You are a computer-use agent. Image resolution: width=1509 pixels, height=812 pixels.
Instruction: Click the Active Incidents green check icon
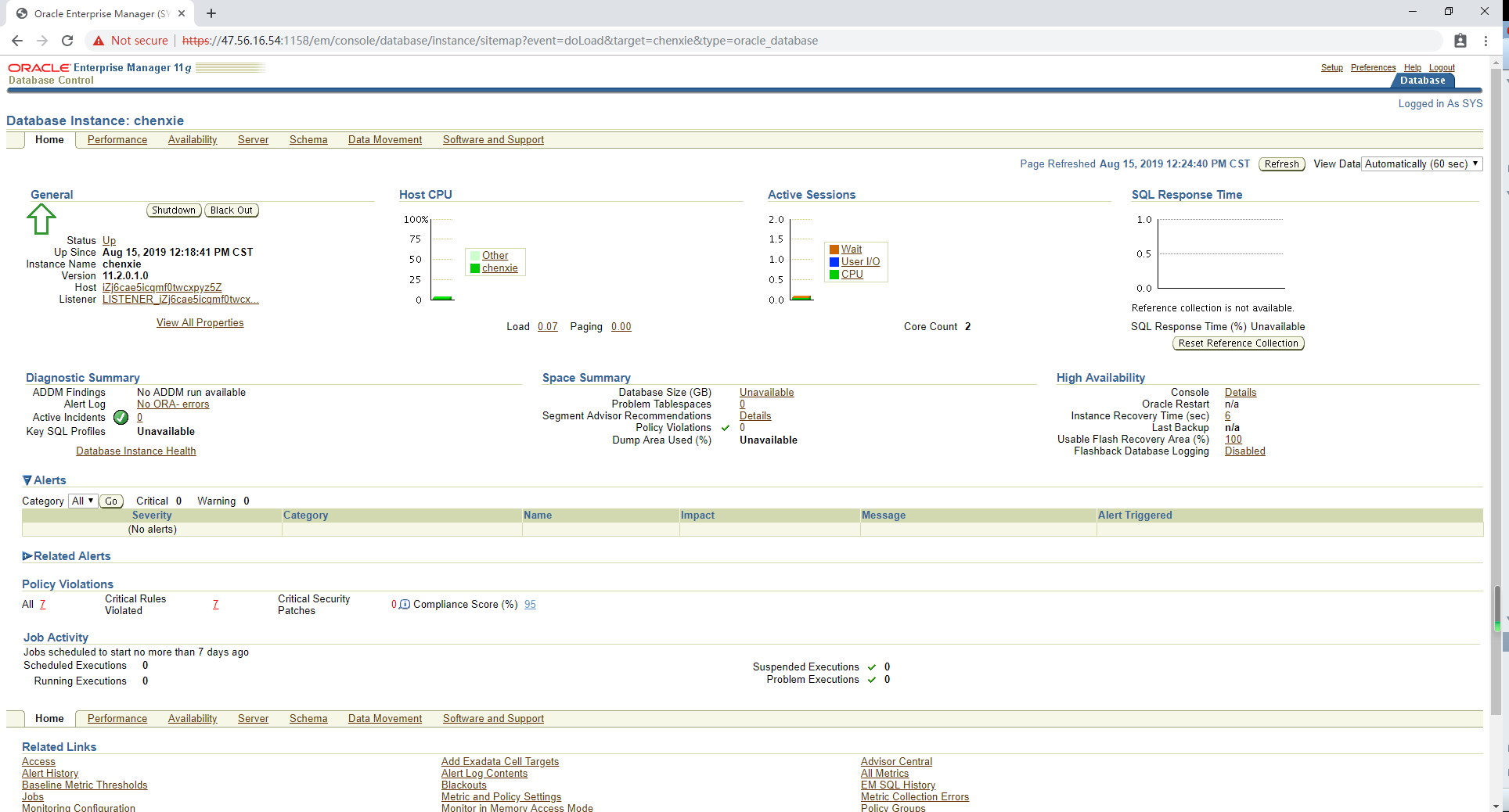(121, 417)
